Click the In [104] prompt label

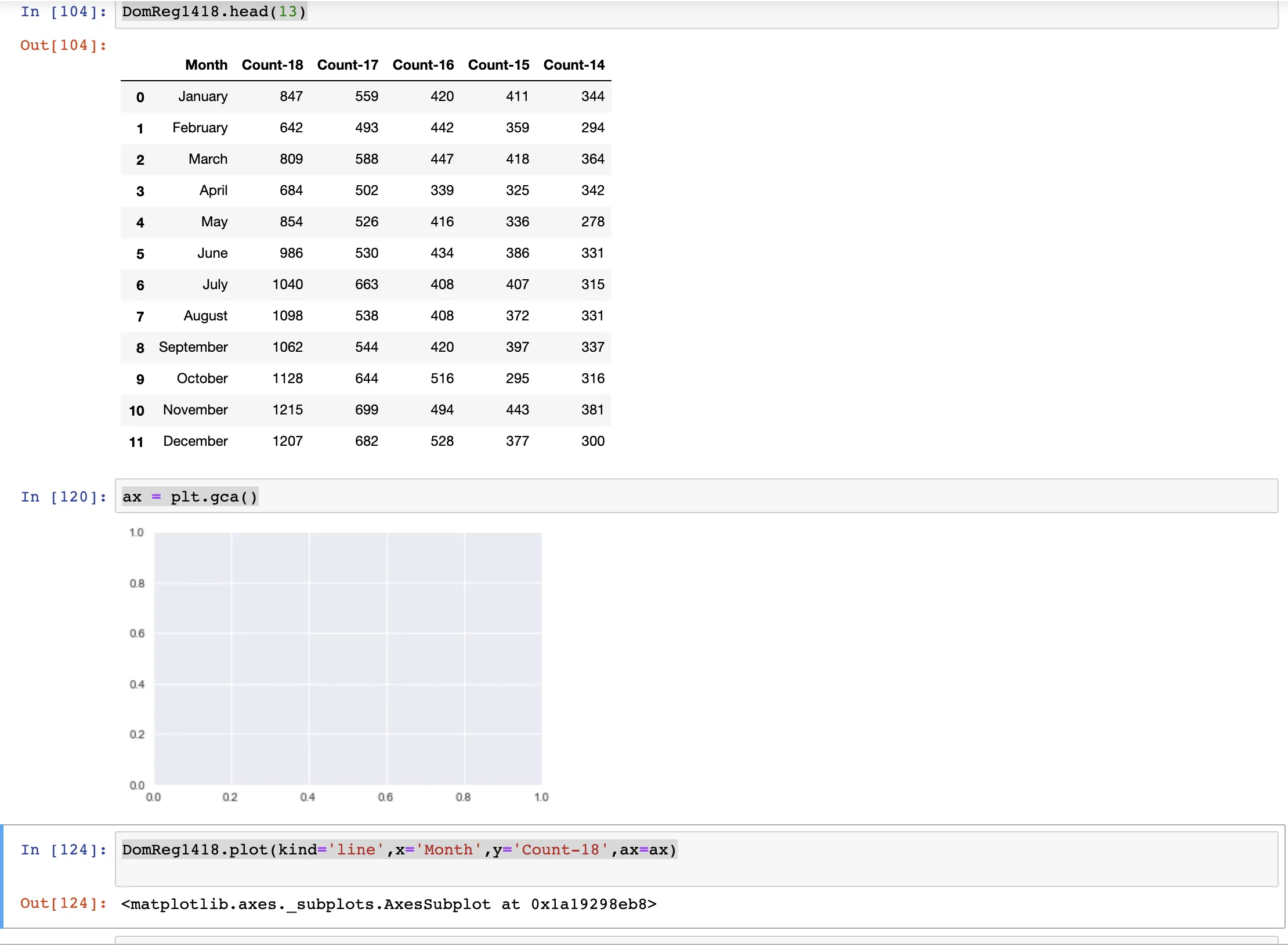[x=64, y=12]
